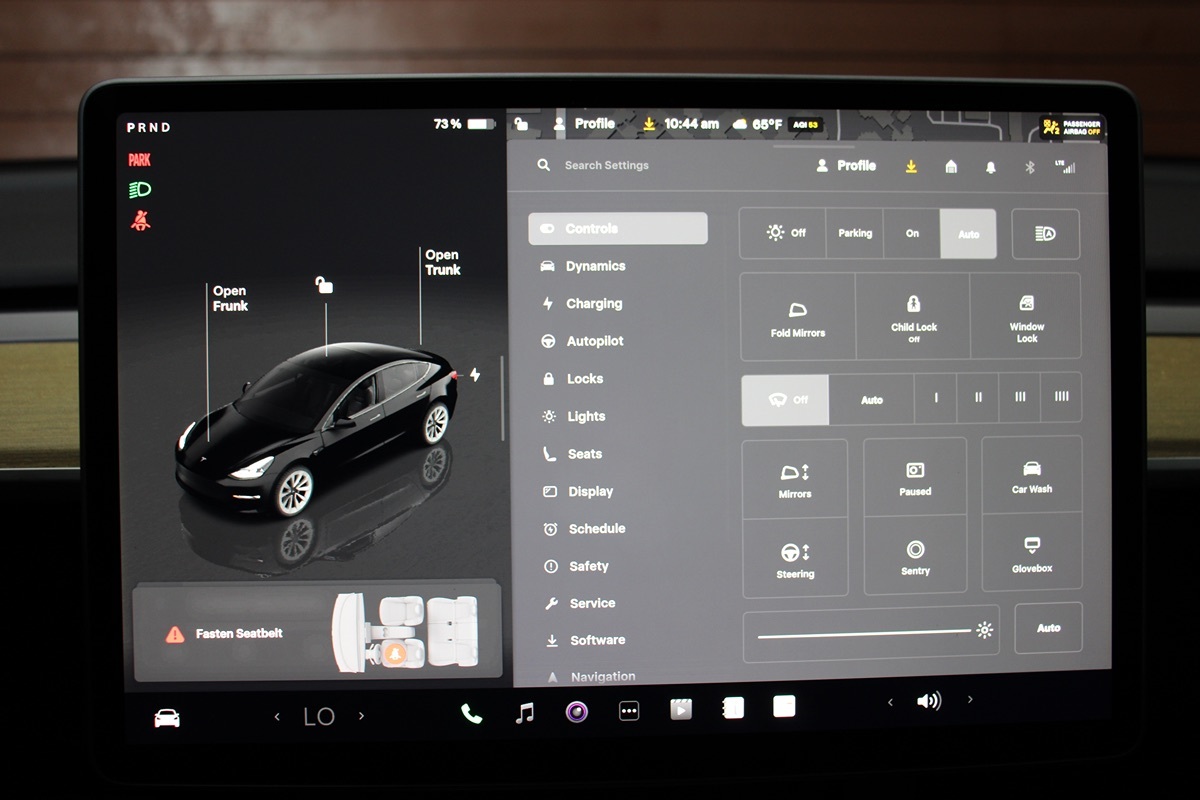Open the music app icon
The width and height of the screenshot is (1200, 800).
524,713
